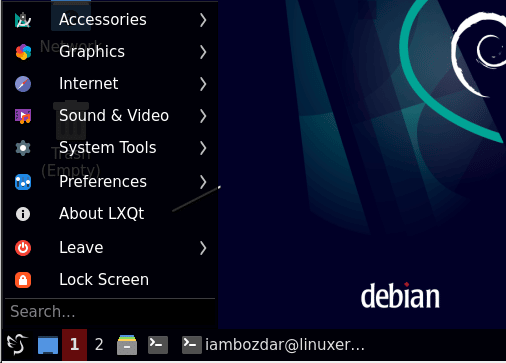The image size is (506, 363).
Task: Open the Internet menu entry
Action: (110, 84)
